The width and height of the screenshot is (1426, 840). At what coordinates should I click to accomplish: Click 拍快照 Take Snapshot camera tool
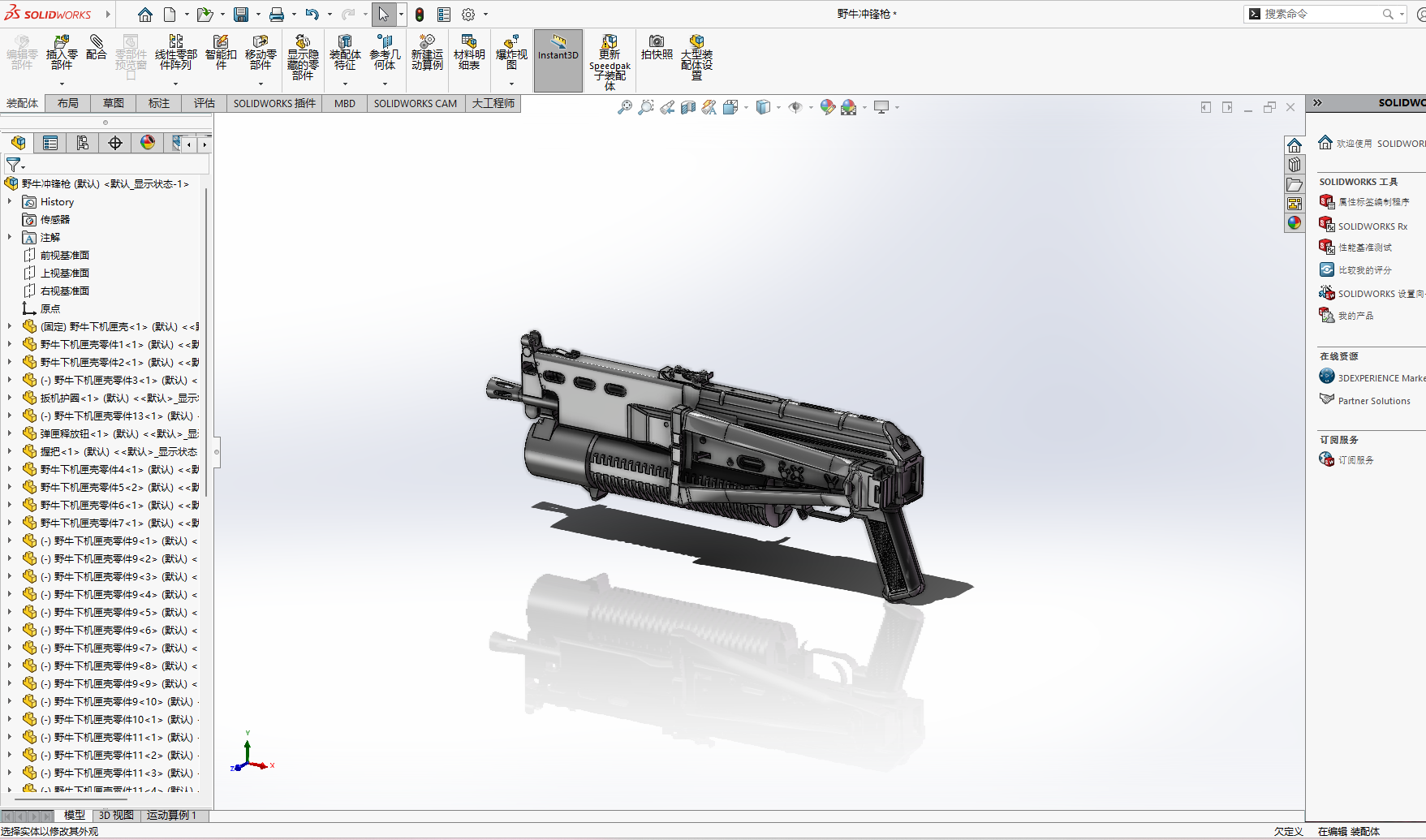tap(657, 47)
